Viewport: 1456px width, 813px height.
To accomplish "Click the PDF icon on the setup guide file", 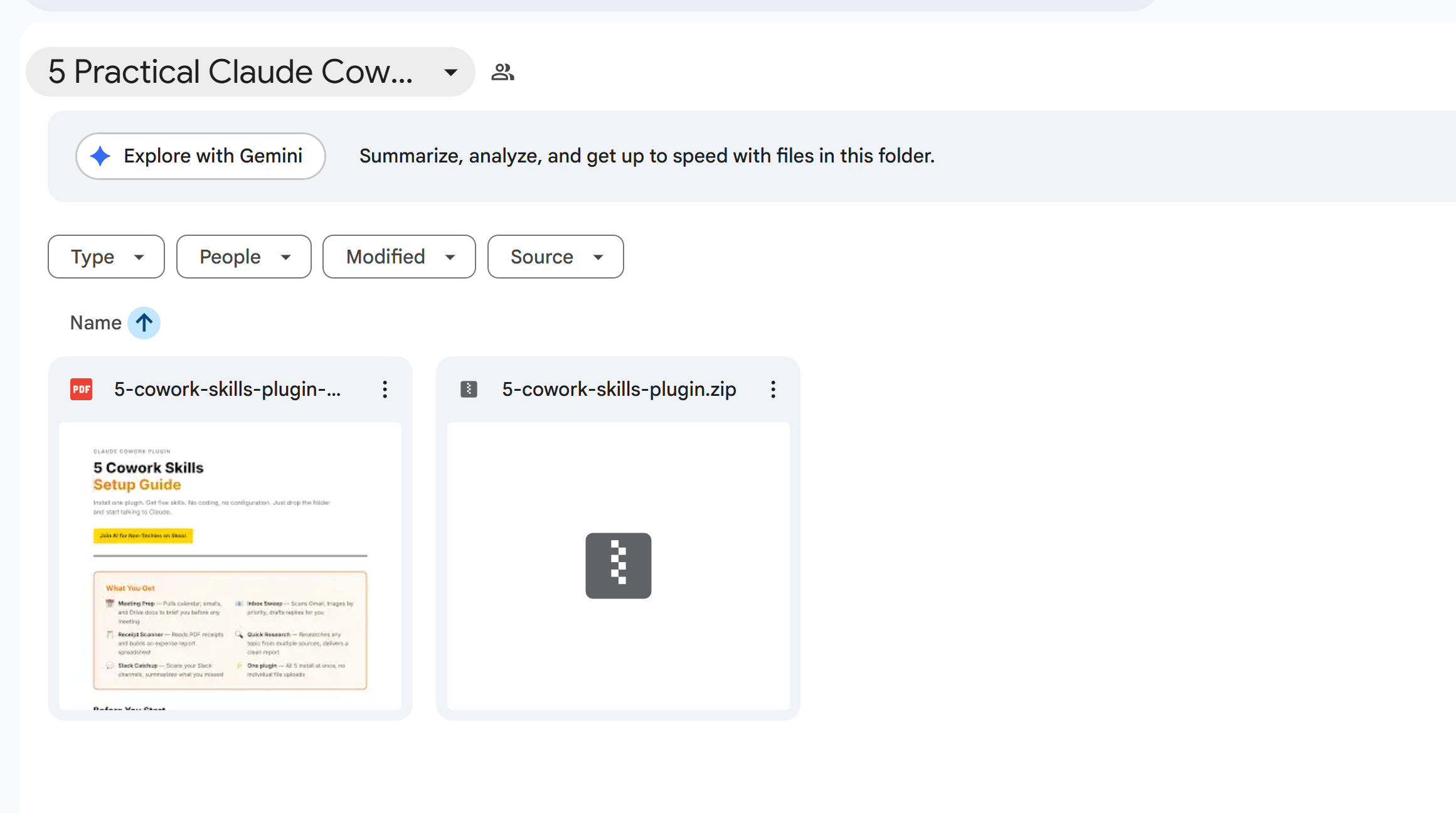I will [80, 389].
